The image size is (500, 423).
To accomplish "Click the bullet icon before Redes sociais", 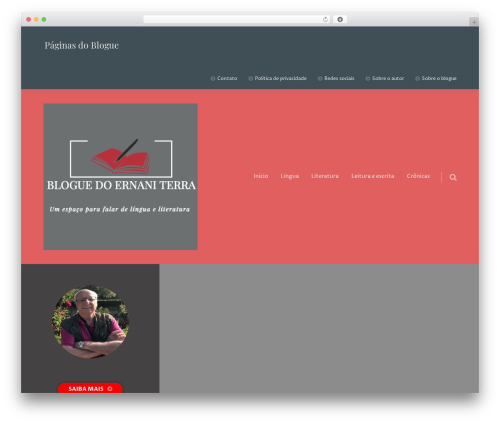I will 320,79.
